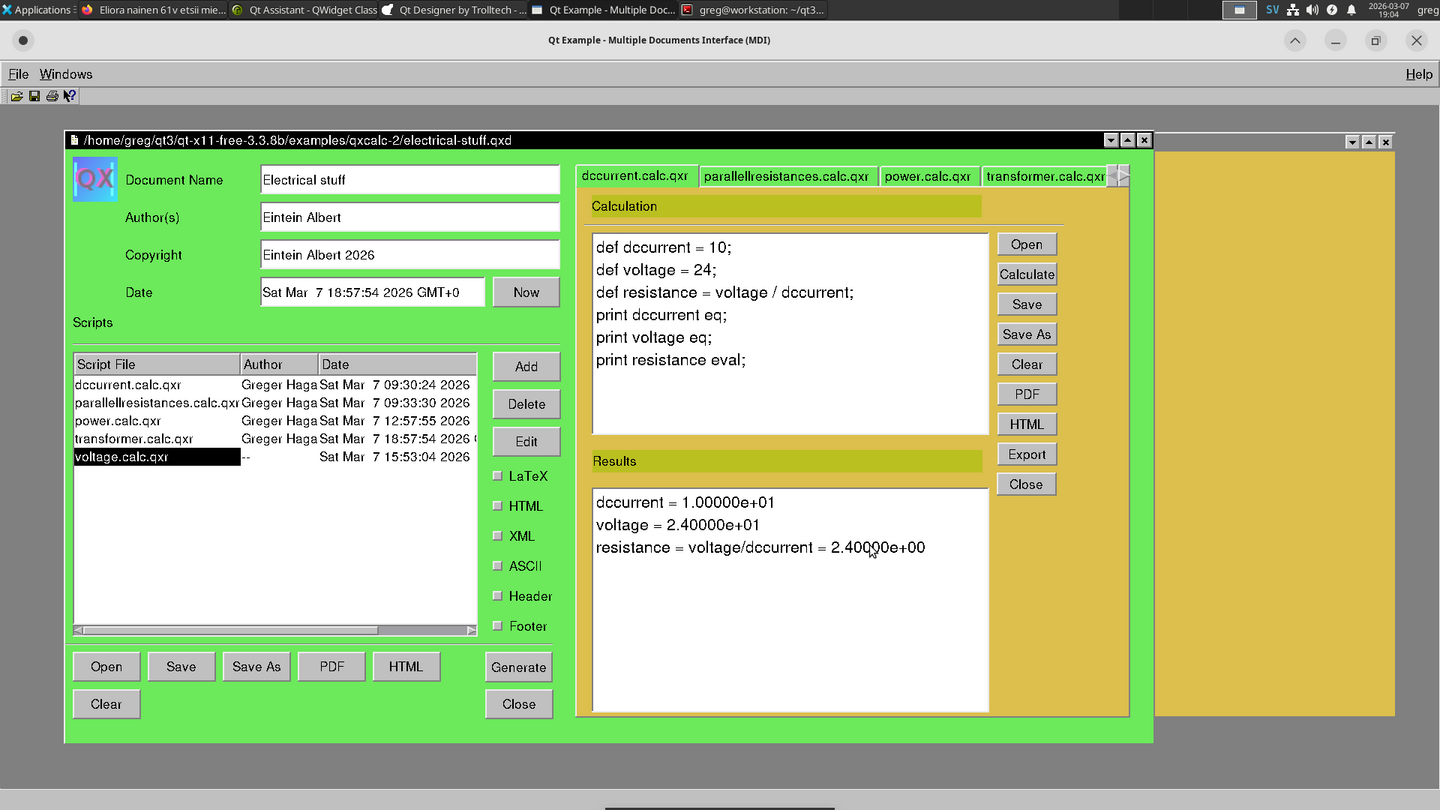Click the Document Name text field
This screenshot has width=1440, height=810.
pyautogui.click(x=409, y=180)
